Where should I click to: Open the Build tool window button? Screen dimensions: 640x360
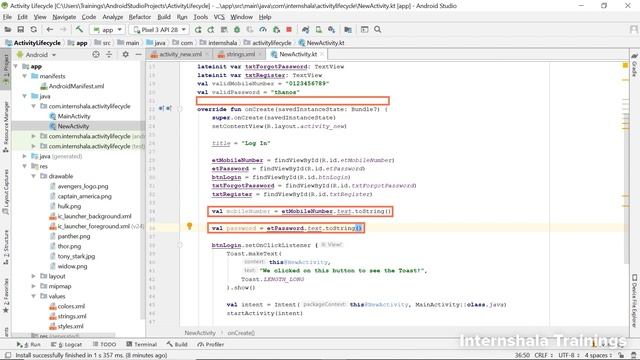(177, 344)
